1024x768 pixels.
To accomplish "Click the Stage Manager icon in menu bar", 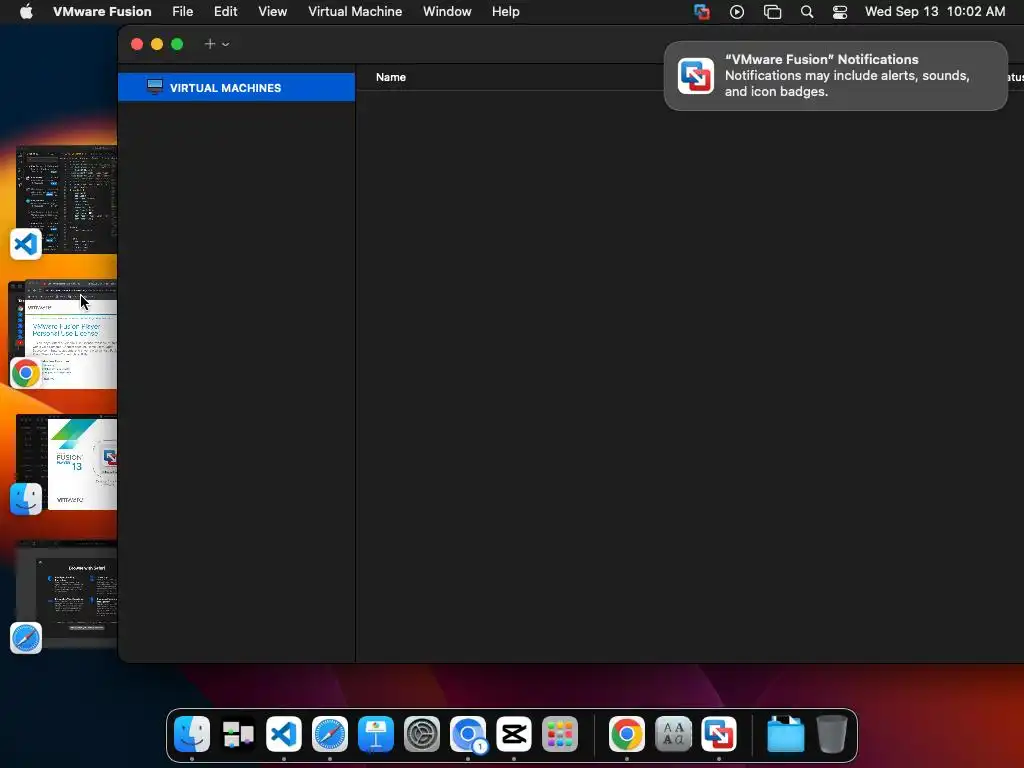I will pos(773,12).
